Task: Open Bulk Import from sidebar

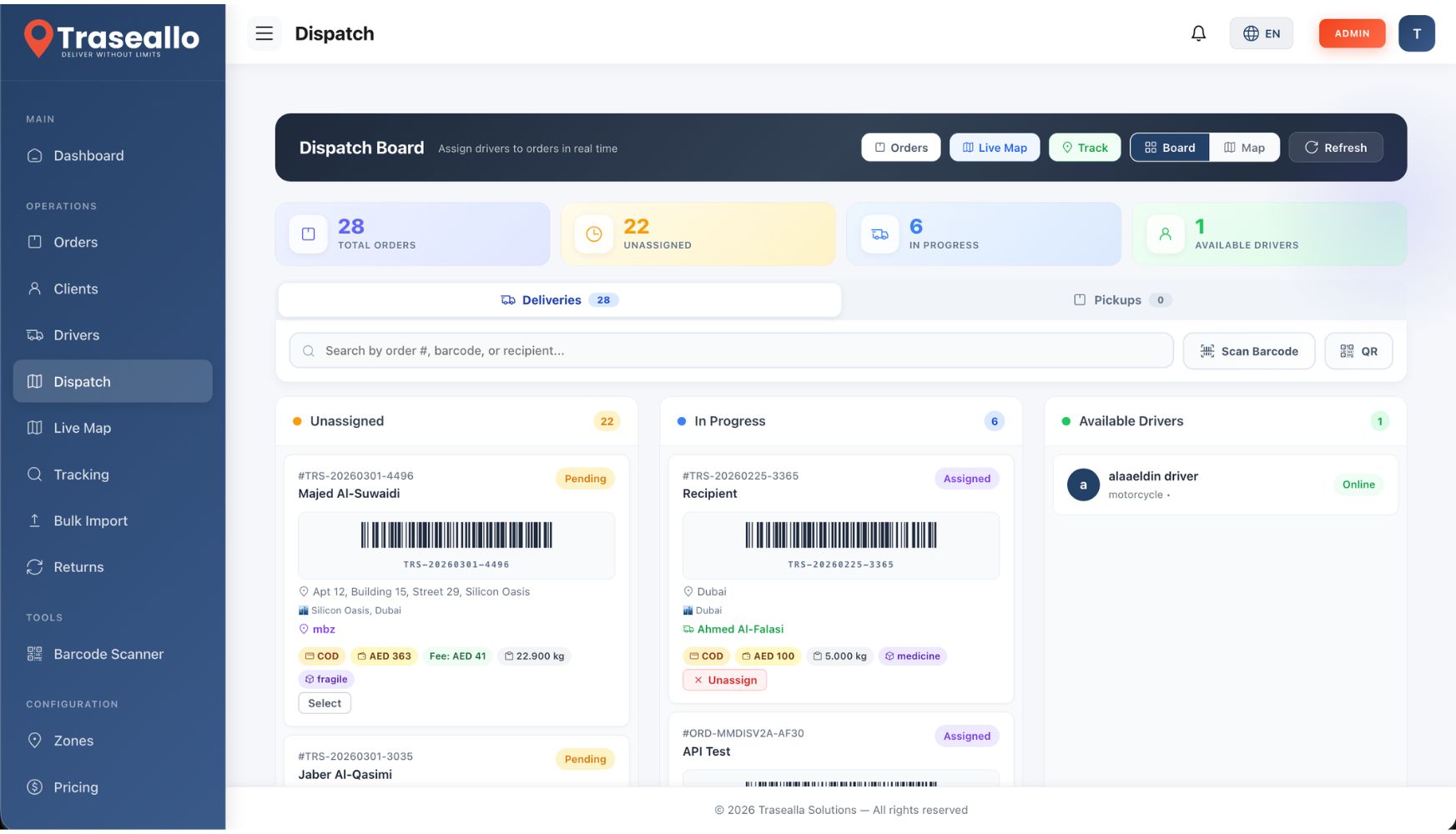Action: [x=90, y=520]
